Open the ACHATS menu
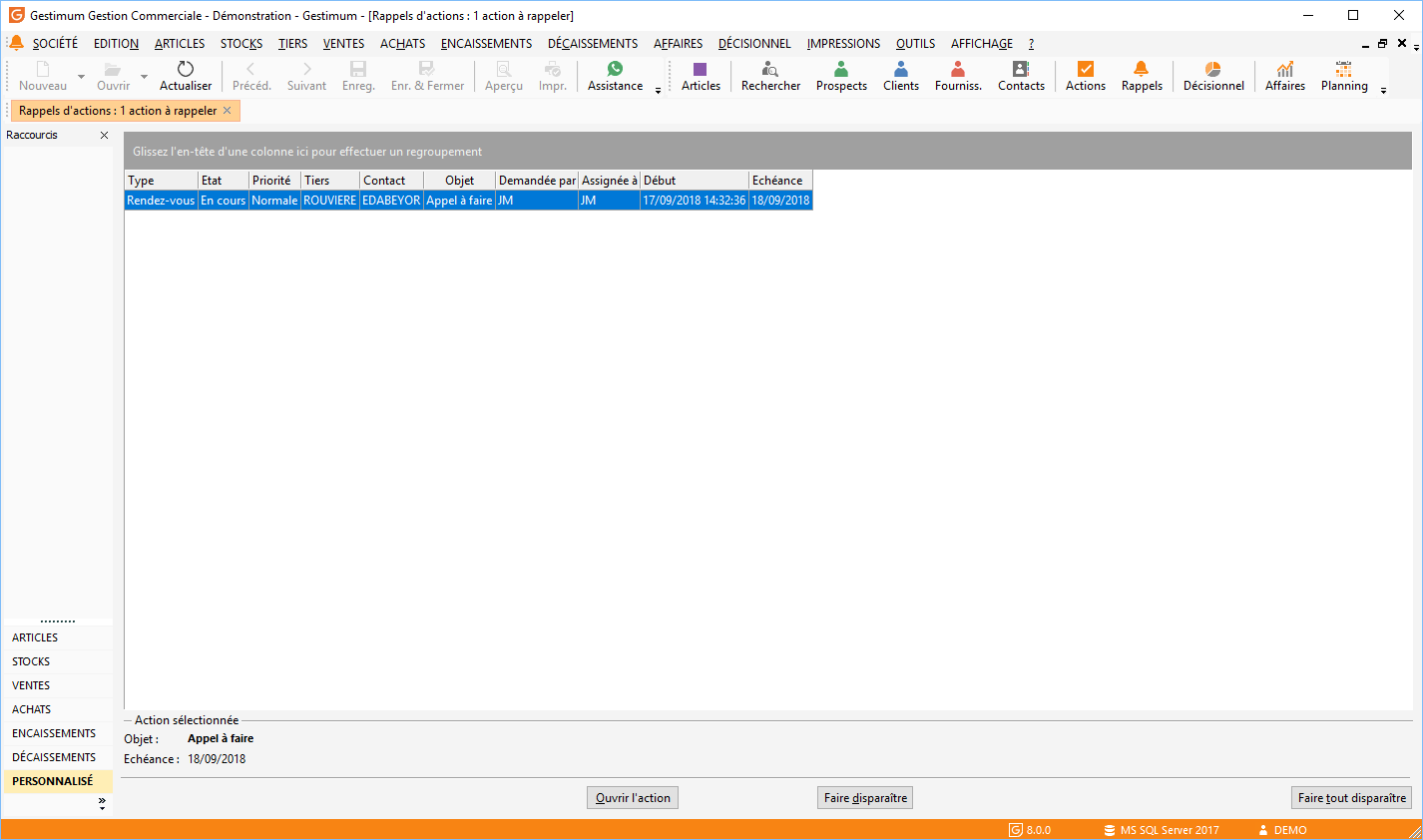This screenshot has height=840, width=1423. pyautogui.click(x=402, y=44)
